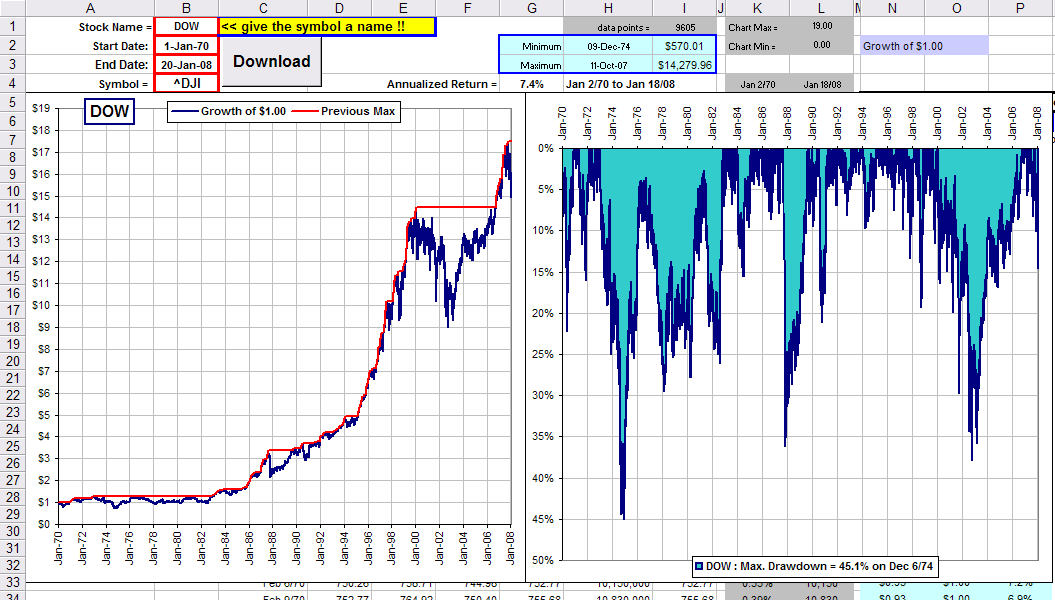Select the Symbol cell containing ^DJI

point(186,83)
